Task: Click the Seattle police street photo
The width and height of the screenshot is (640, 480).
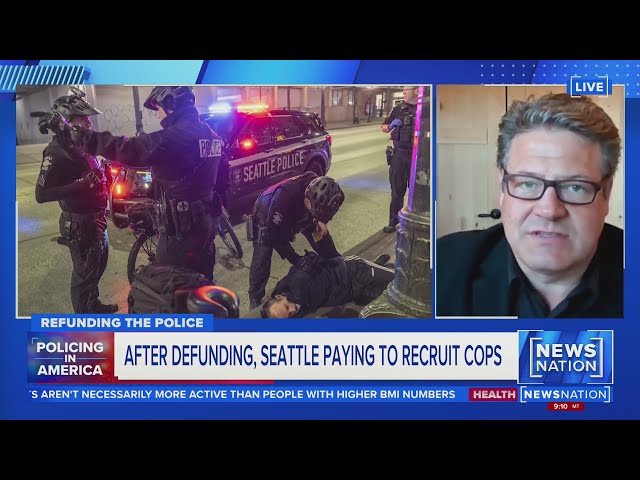Action: pos(224,201)
